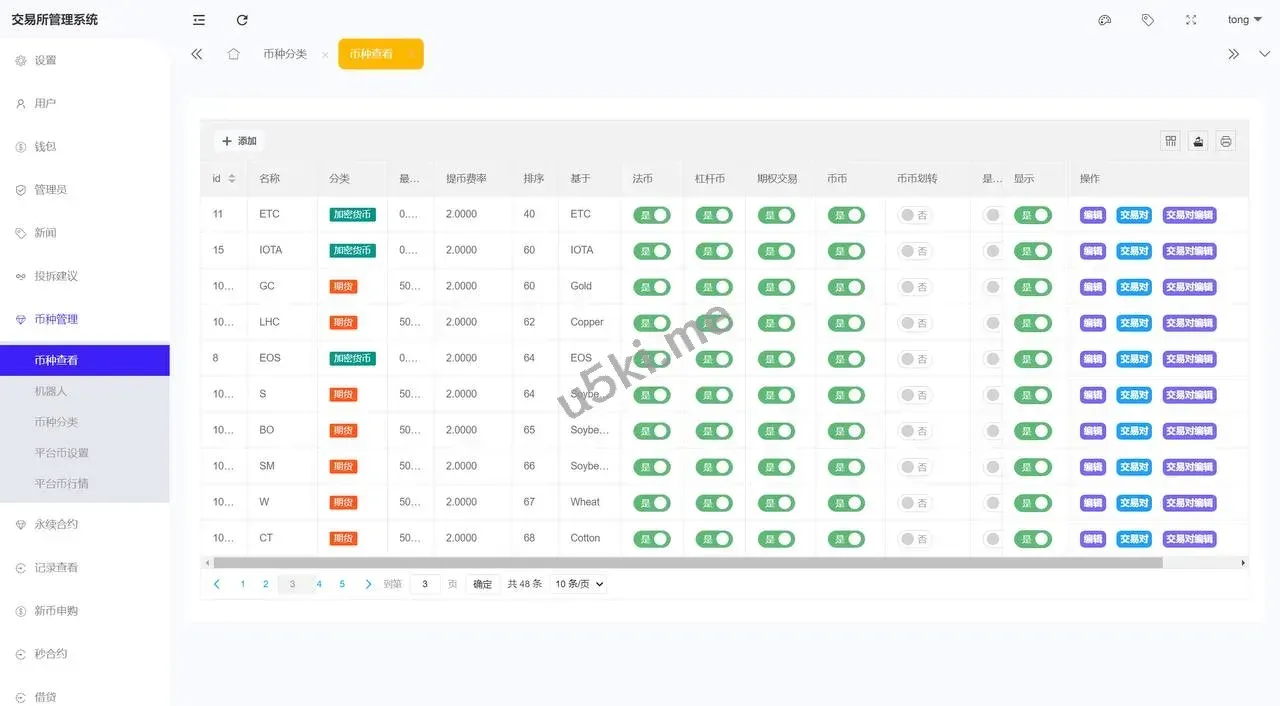Screen dimensions: 1280x706
Task: Click the refresh icon in top bar
Action: click(242, 20)
